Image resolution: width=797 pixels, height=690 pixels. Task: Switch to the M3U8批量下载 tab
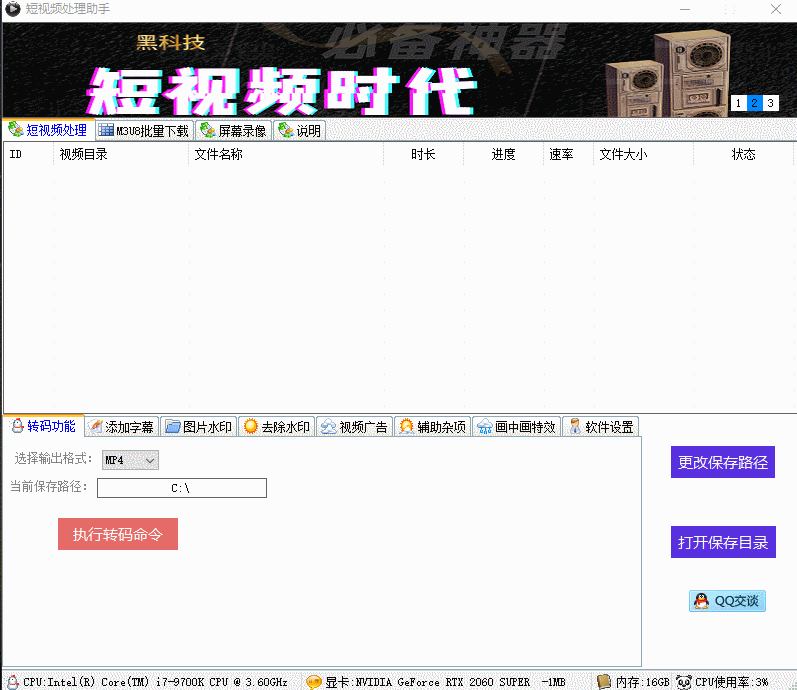(144, 130)
